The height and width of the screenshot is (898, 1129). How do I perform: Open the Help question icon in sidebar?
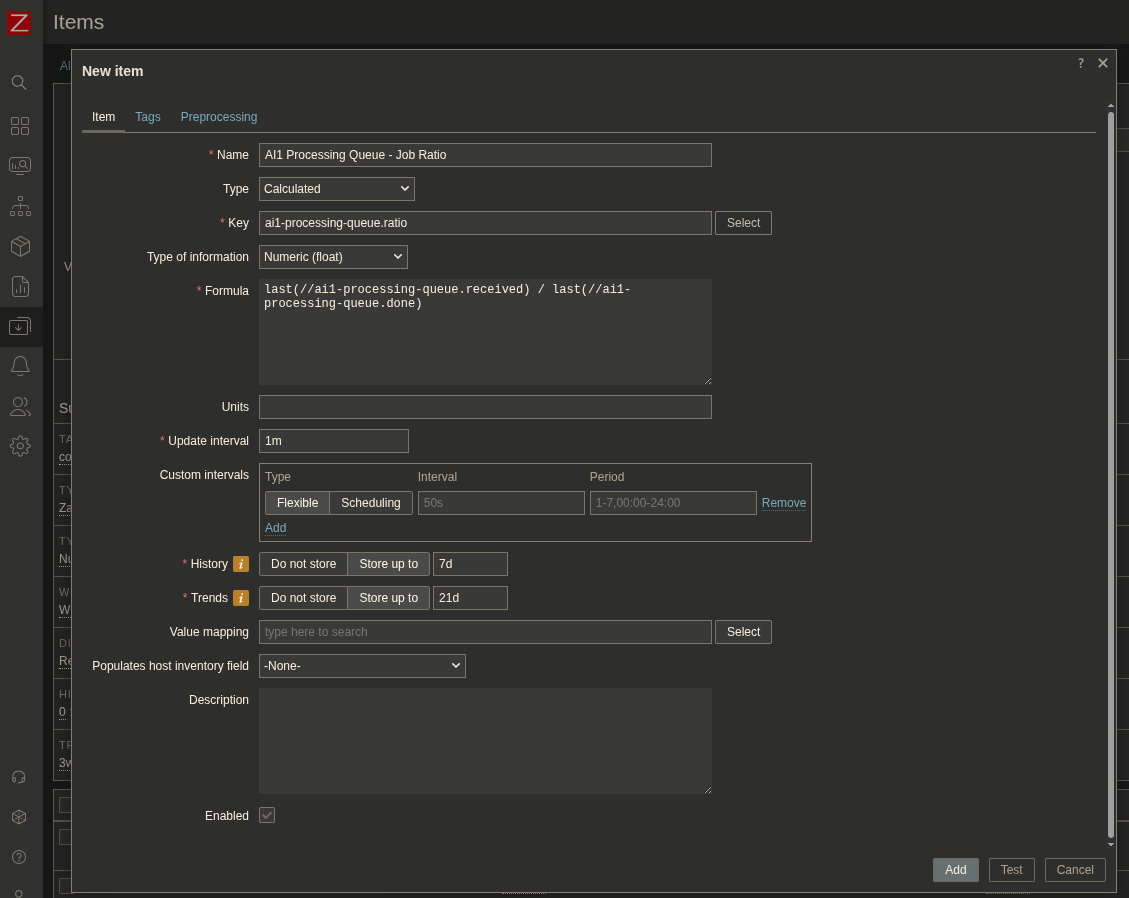[19, 857]
